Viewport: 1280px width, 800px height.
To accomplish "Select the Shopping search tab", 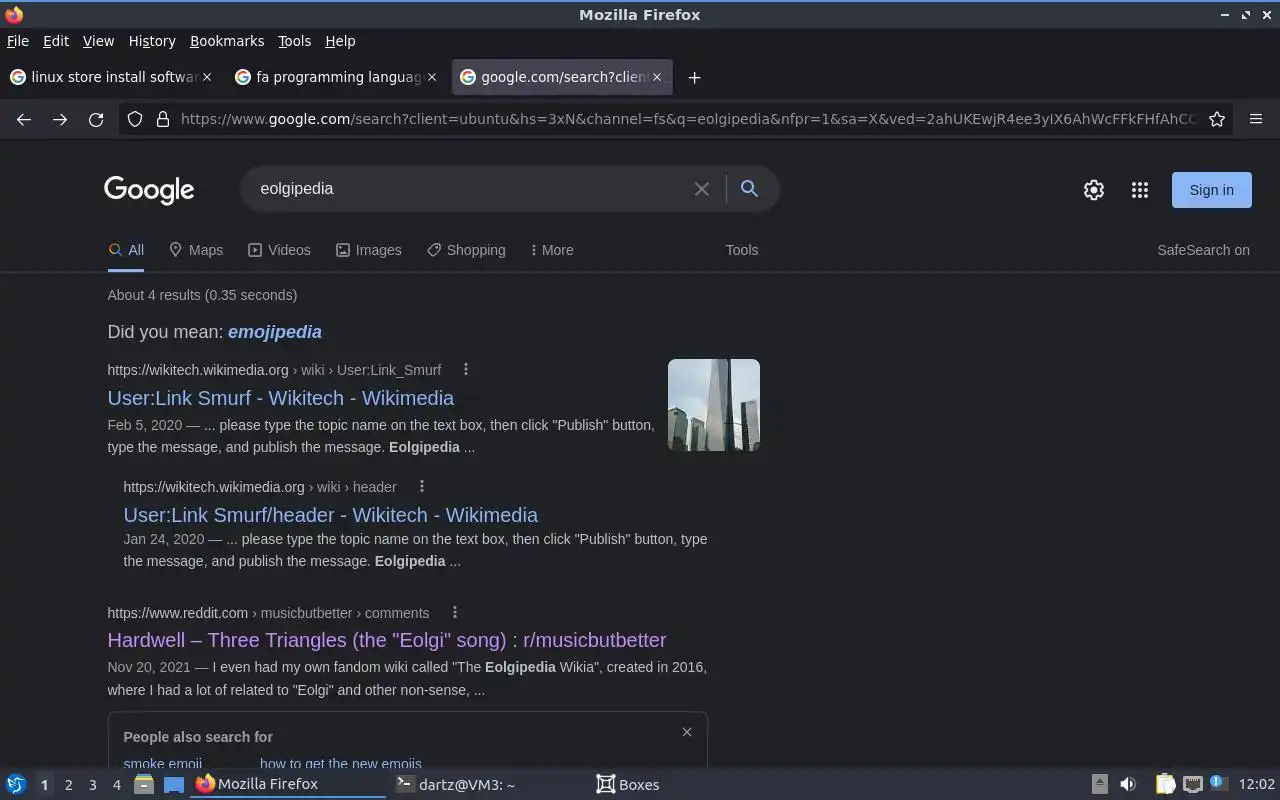I will 466,250.
